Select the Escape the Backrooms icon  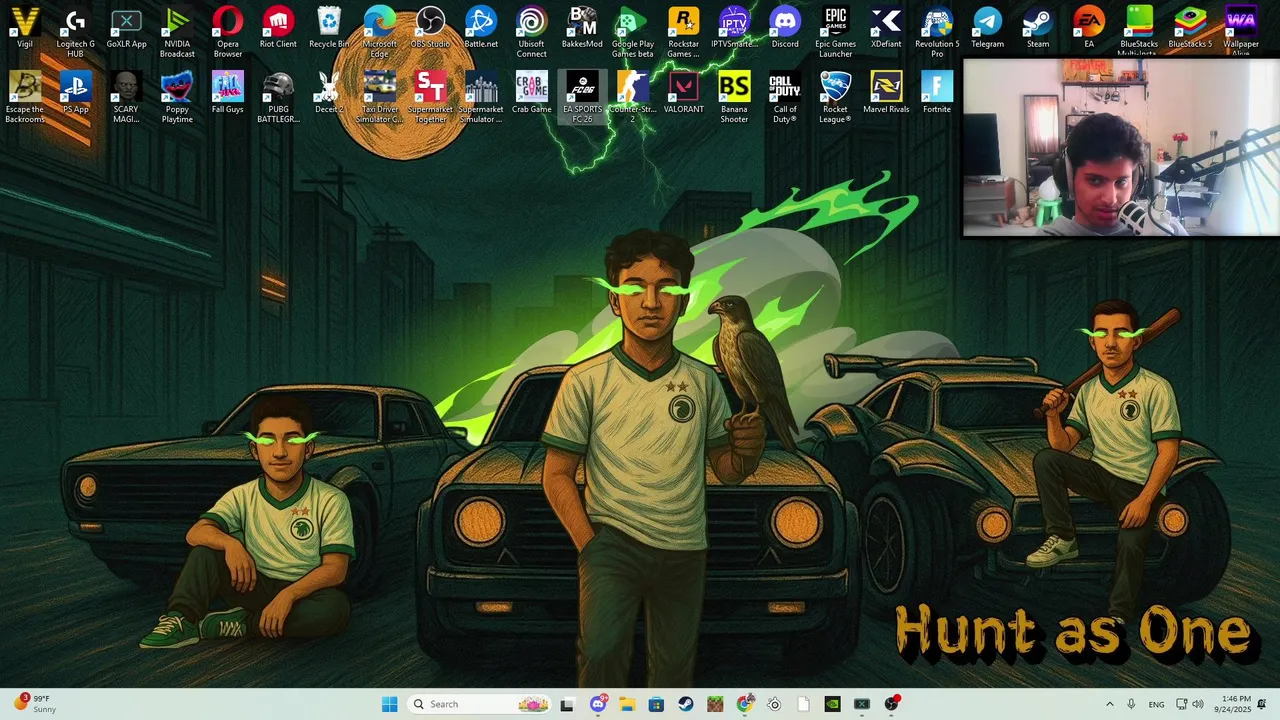coord(25,97)
